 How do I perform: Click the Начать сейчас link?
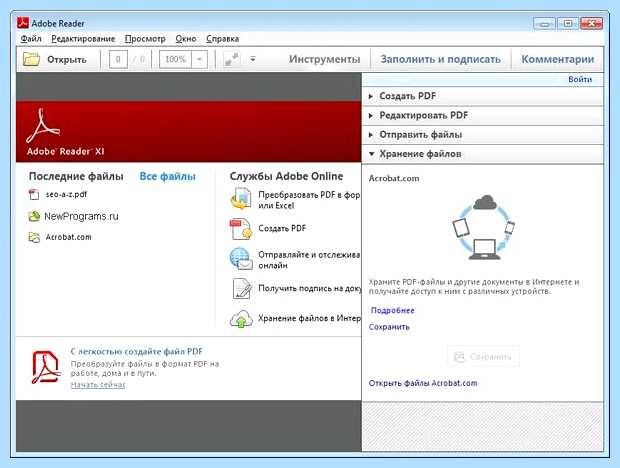98,385
